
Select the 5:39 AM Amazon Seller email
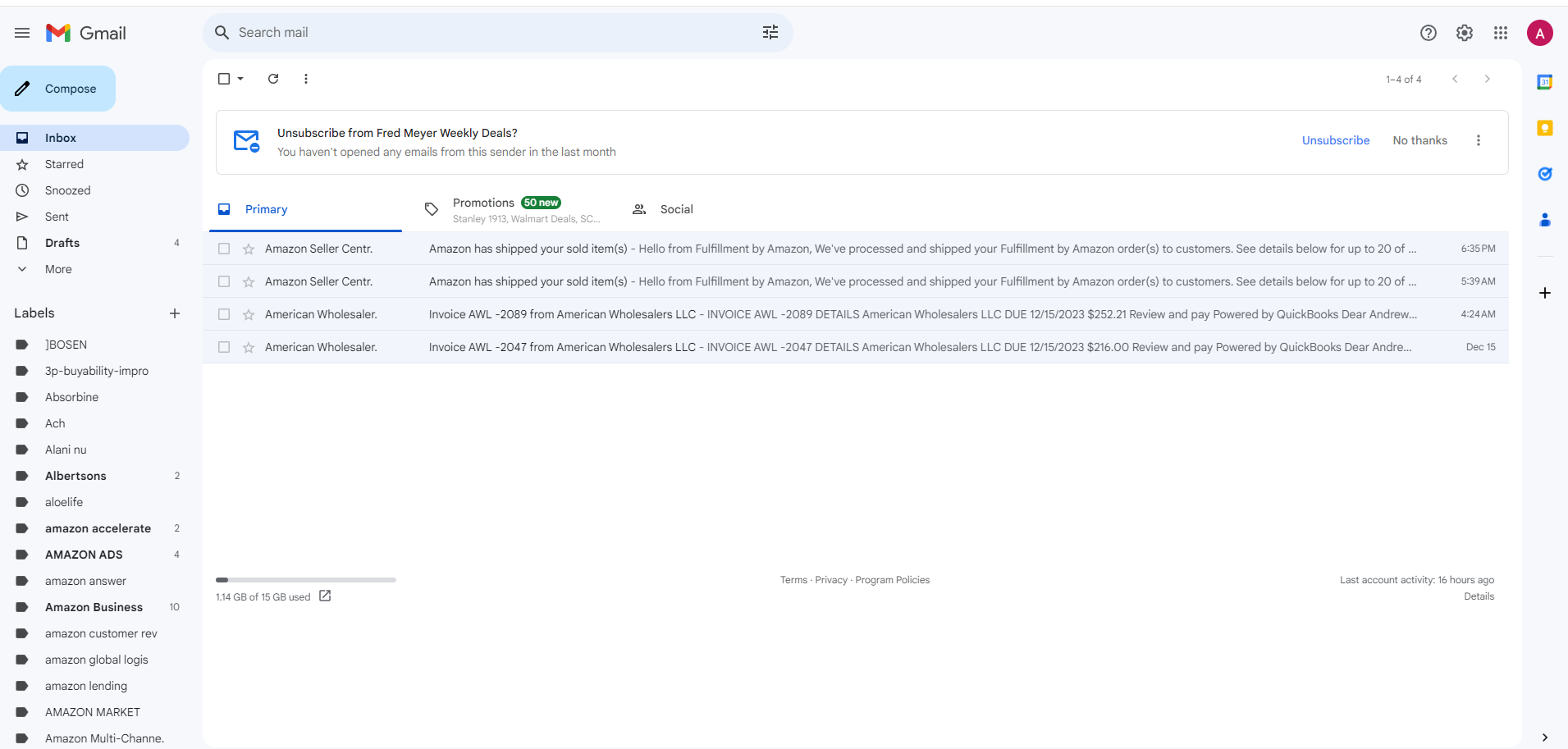224,281
